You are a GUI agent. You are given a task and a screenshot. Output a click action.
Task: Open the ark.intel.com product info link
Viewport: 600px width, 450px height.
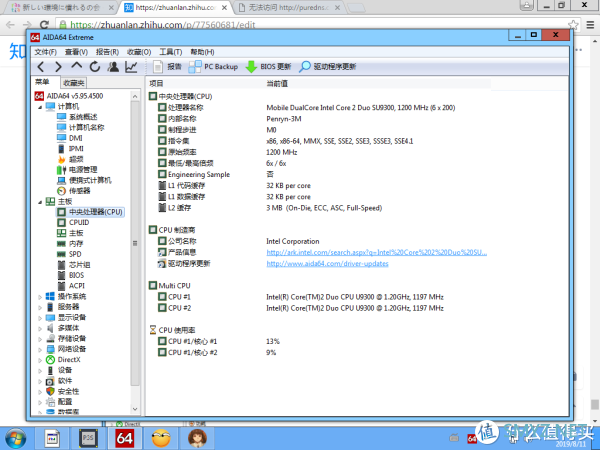click(x=377, y=253)
